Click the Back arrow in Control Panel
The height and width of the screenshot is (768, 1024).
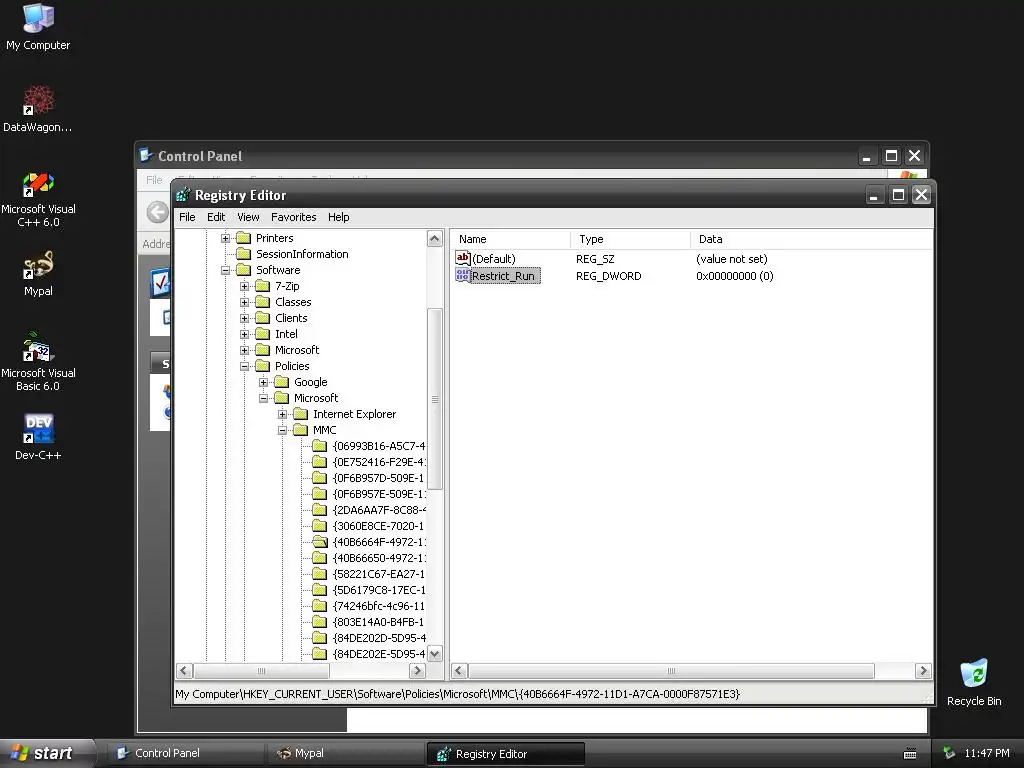(x=157, y=212)
